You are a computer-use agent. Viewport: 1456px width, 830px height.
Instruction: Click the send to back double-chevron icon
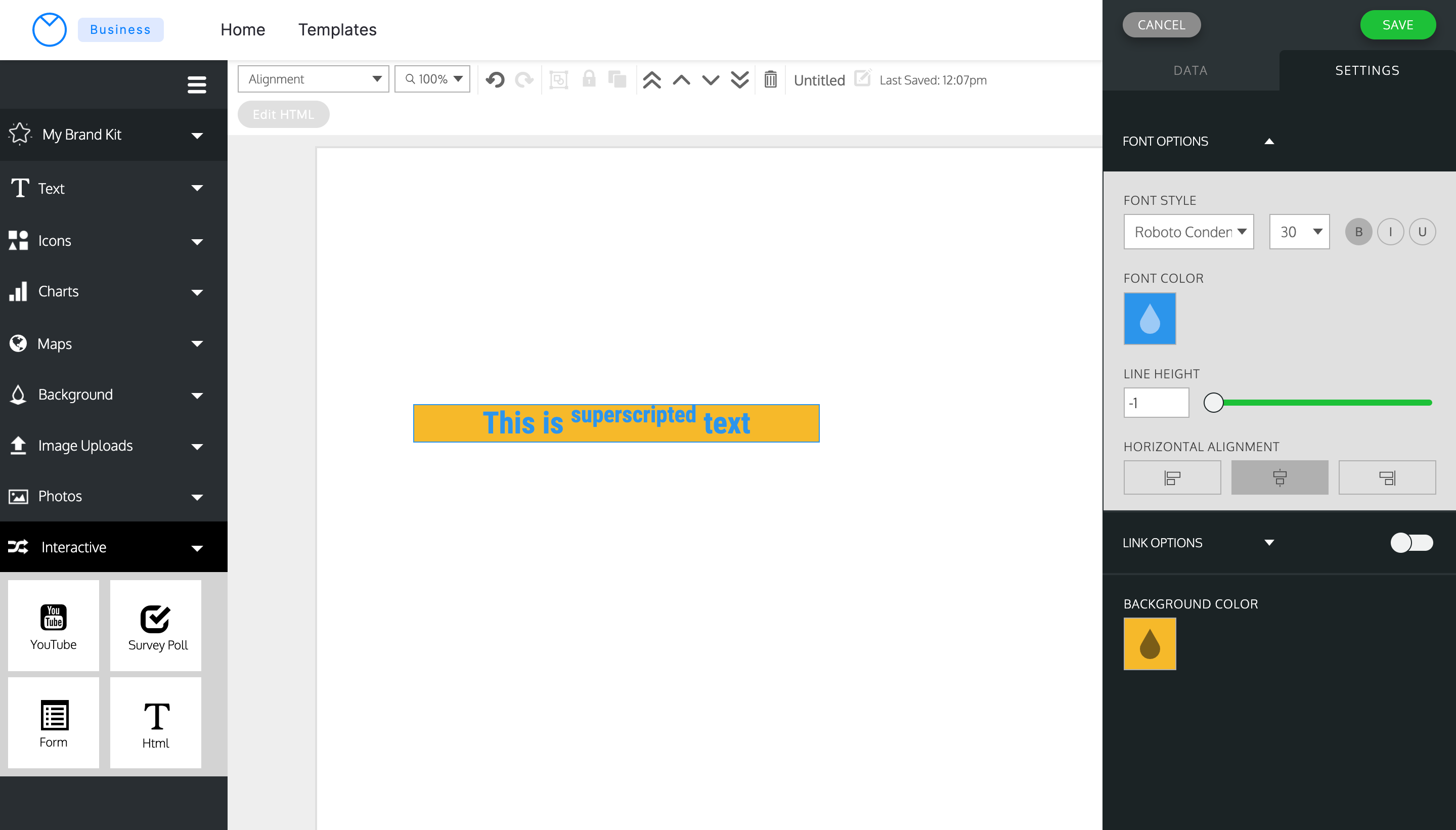click(x=739, y=79)
